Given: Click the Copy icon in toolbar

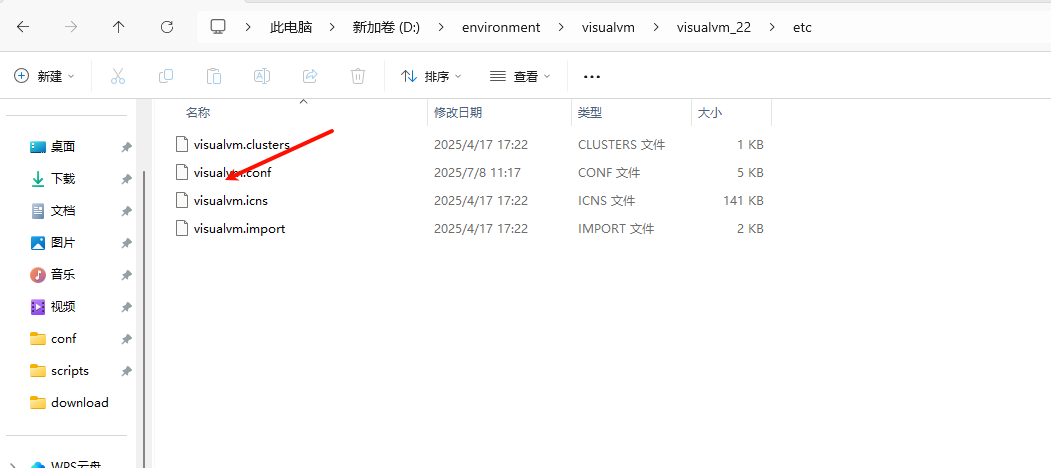Looking at the screenshot, I should [x=166, y=76].
